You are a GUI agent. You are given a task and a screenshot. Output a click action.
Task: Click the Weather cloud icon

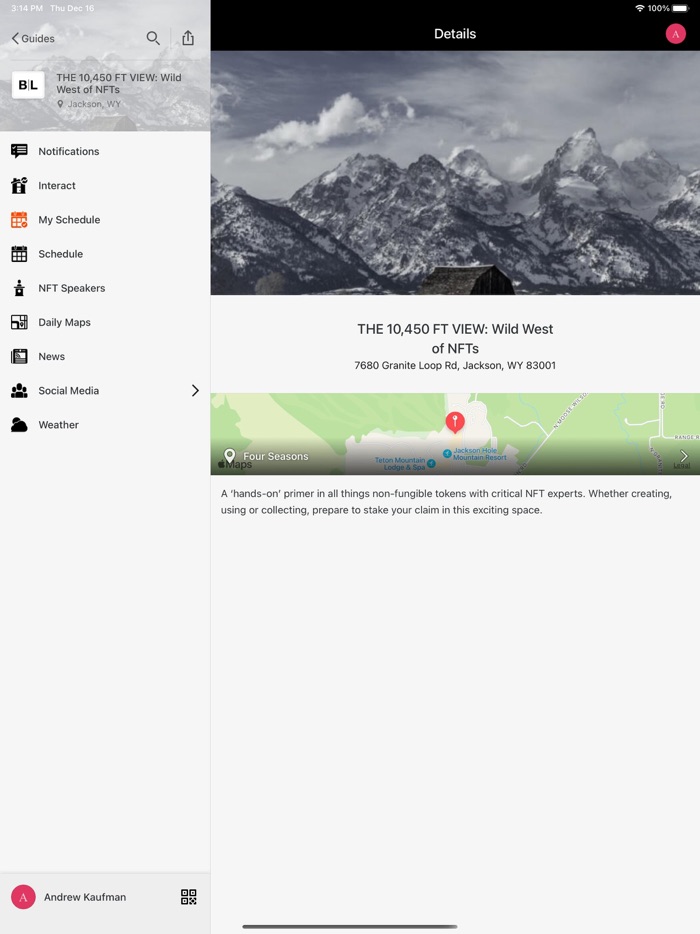19,425
